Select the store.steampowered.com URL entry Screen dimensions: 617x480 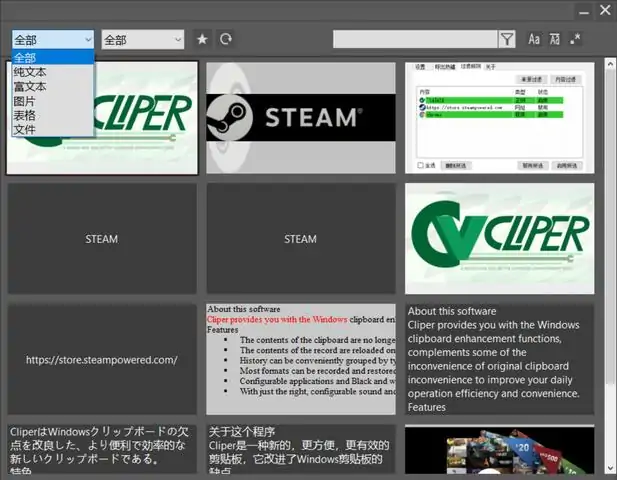pos(102,360)
